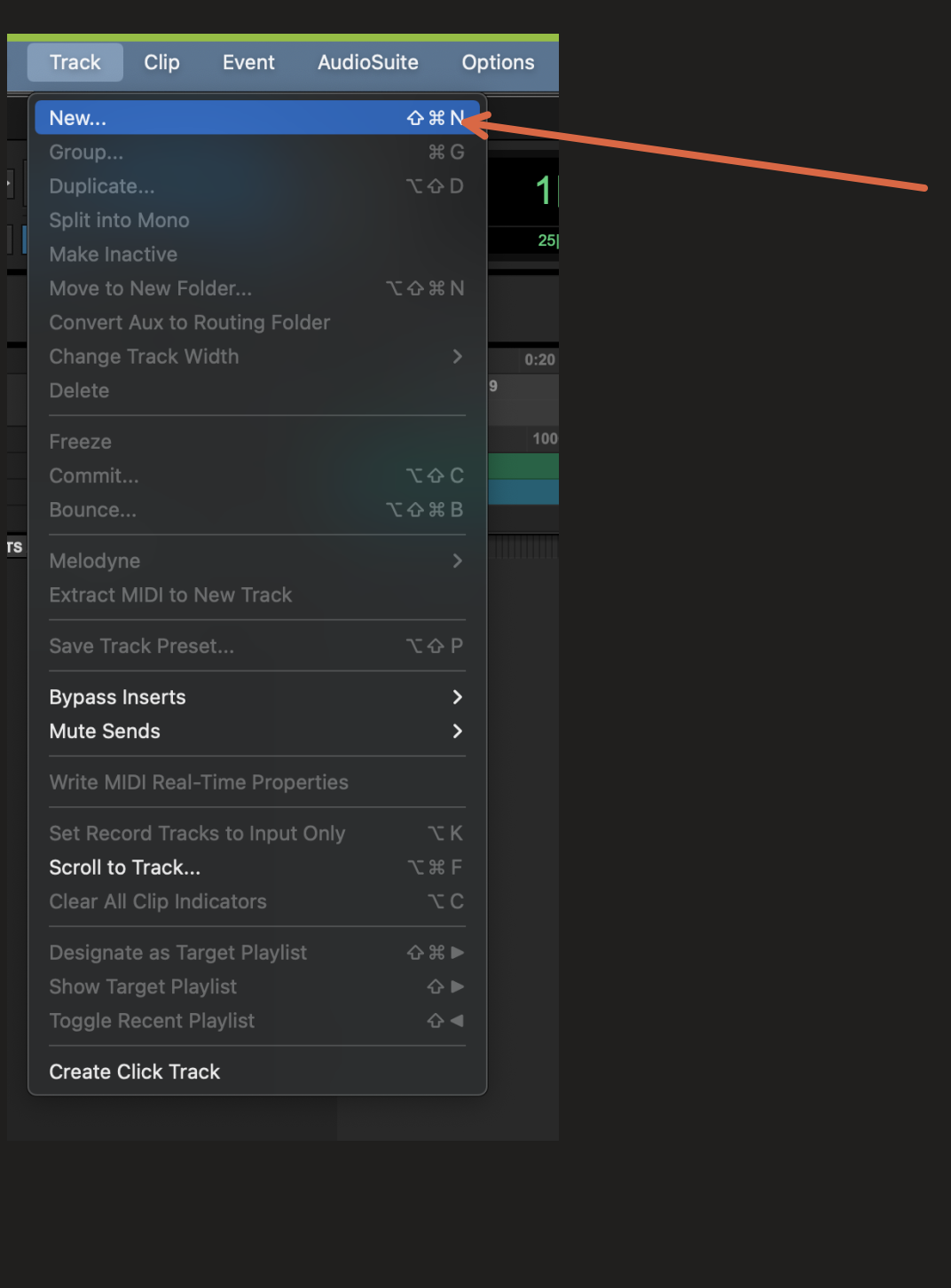Choose New... to create a track
Viewport: 951px width, 1288px height.
click(78, 118)
